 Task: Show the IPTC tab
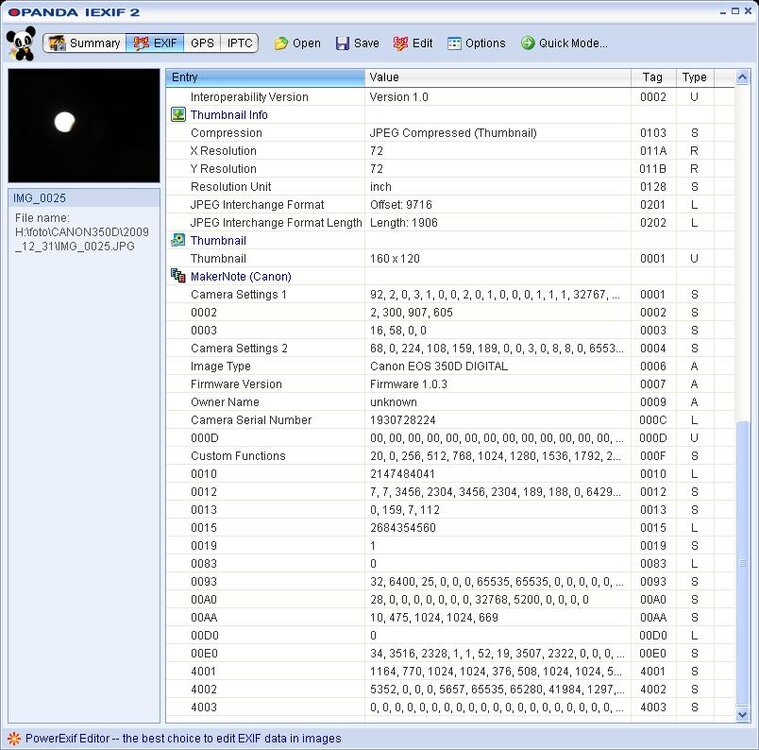point(239,44)
